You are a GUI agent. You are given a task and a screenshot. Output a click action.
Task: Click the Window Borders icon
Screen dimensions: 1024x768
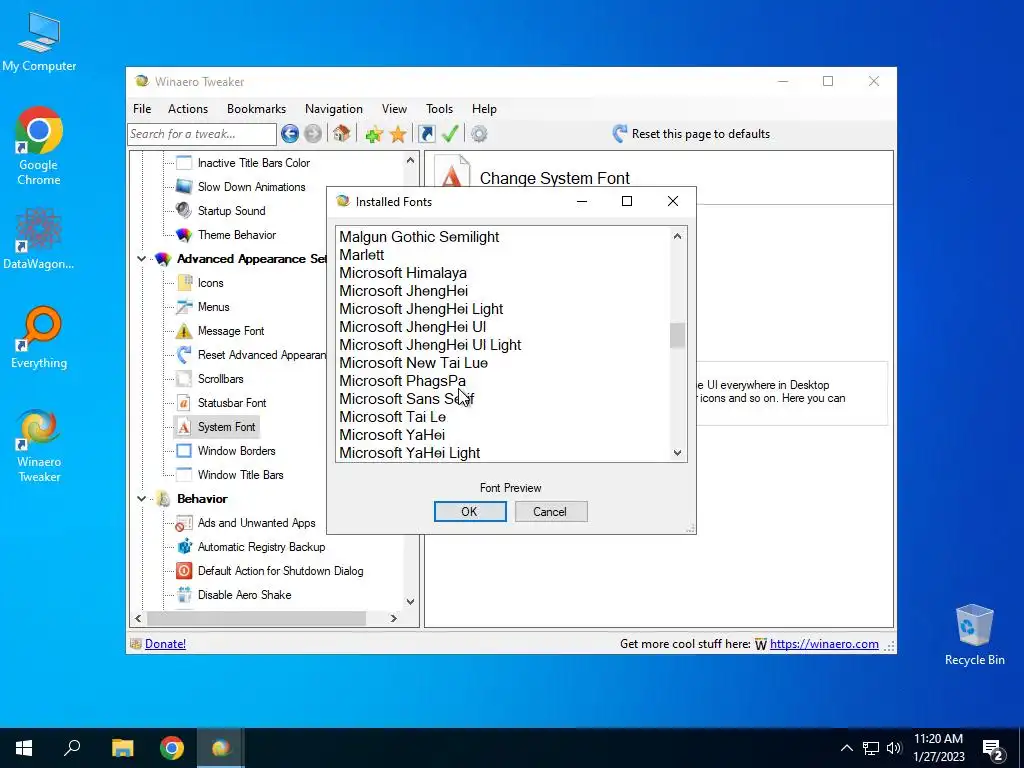[x=184, y=451]
